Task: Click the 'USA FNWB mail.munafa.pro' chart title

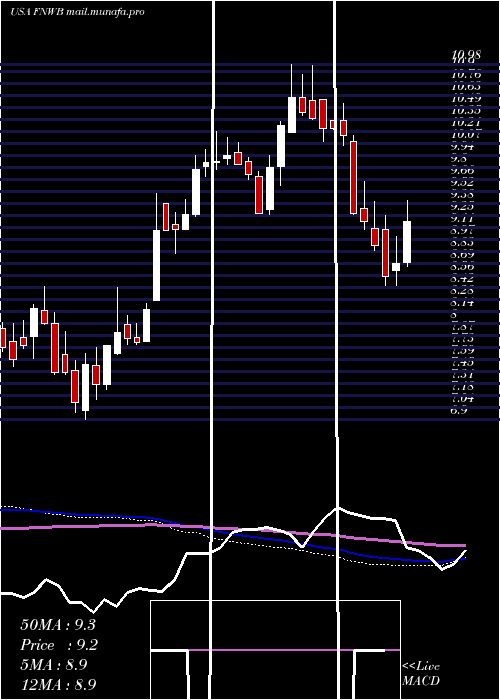Action: pos(77,12)
